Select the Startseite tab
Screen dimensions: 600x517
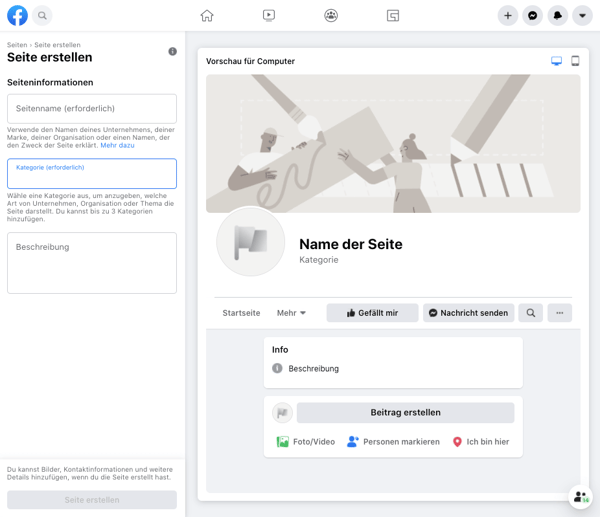(241, 313)
